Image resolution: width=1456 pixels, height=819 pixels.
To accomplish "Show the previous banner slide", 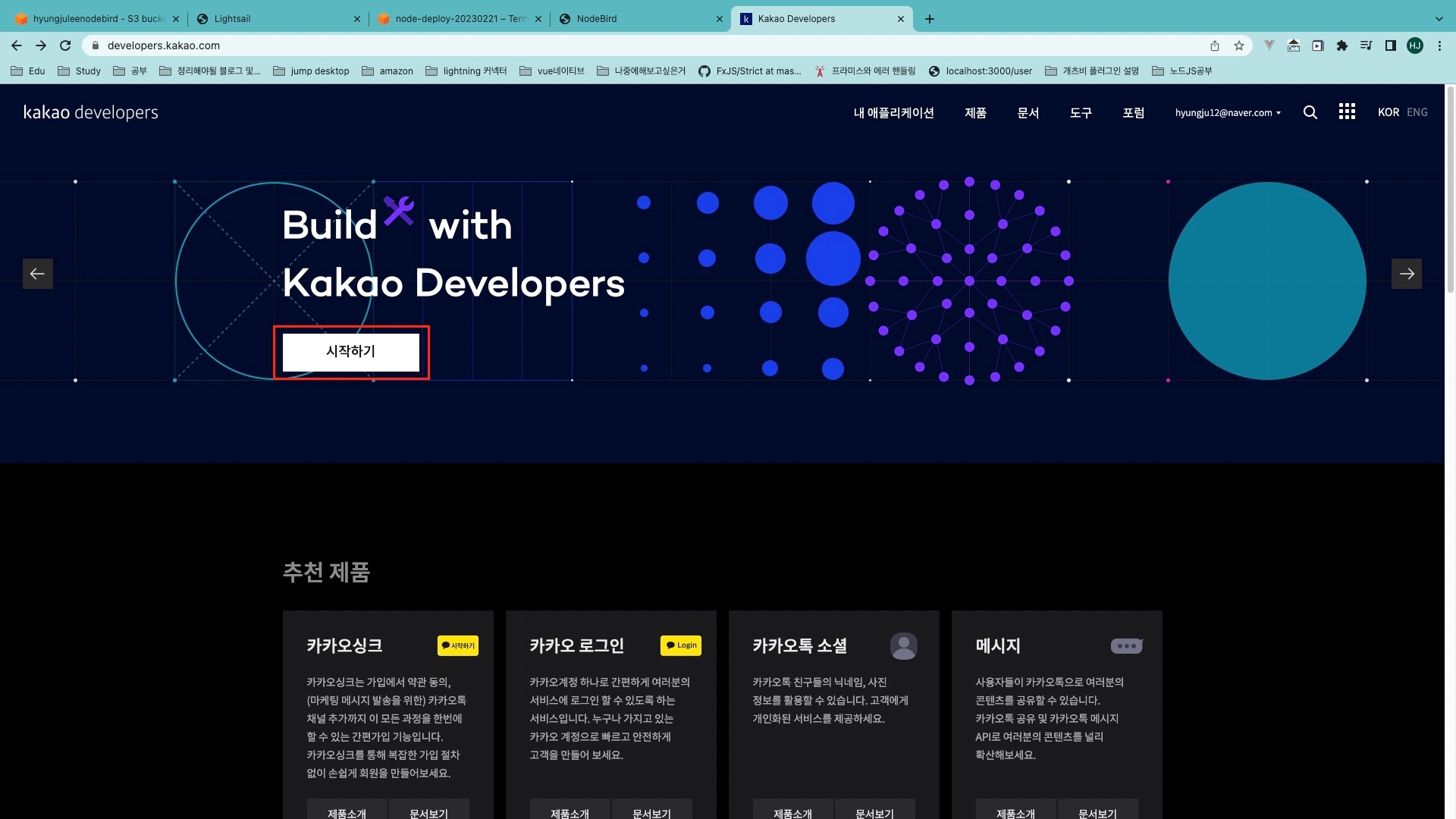I will (38, 274).
